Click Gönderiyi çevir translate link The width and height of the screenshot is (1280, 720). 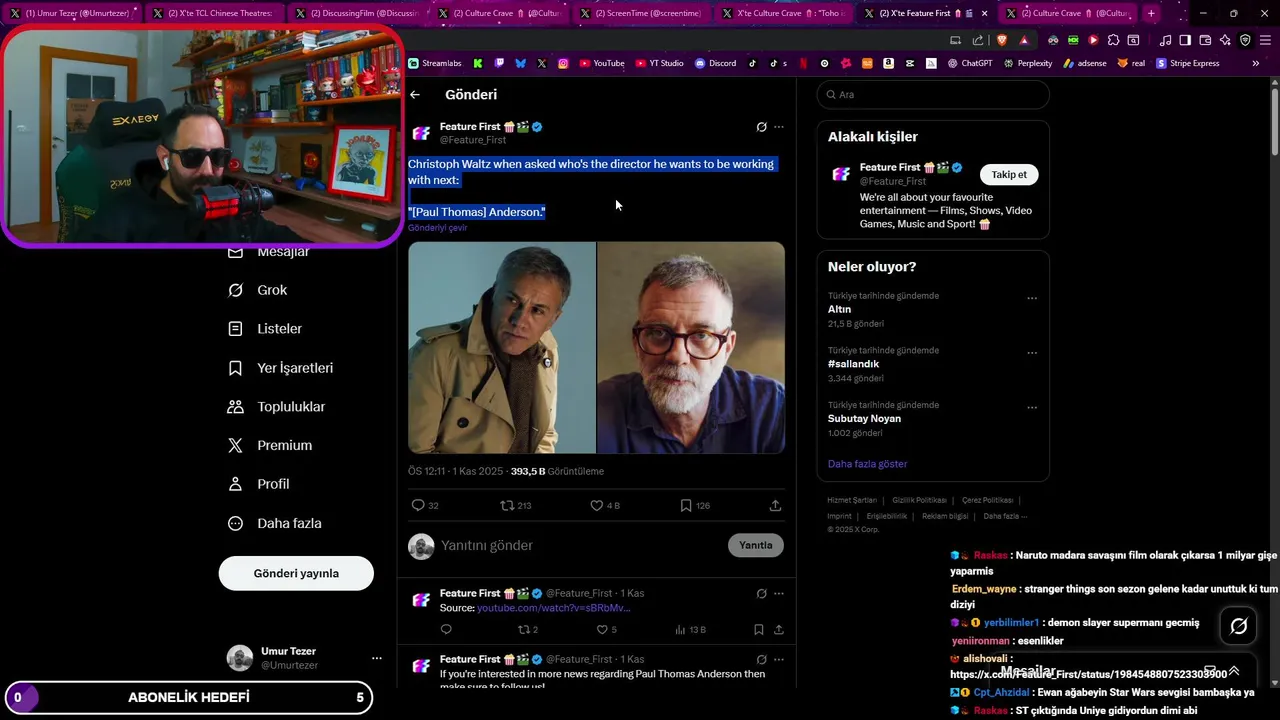tap(437, 228)
